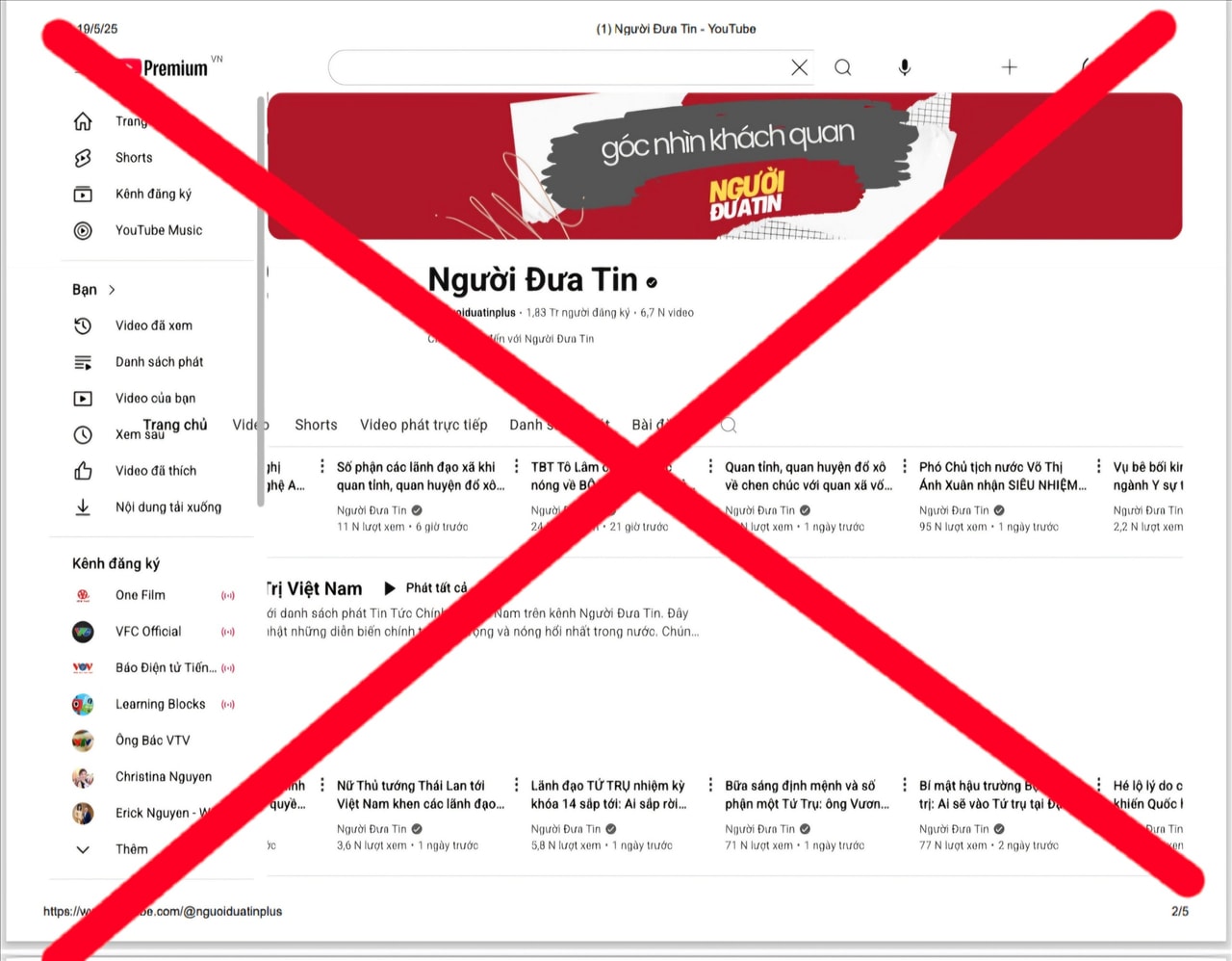Switch to the Shorts channel tab
Viewport: 1232px width, 961px height.
pos(316,425)
